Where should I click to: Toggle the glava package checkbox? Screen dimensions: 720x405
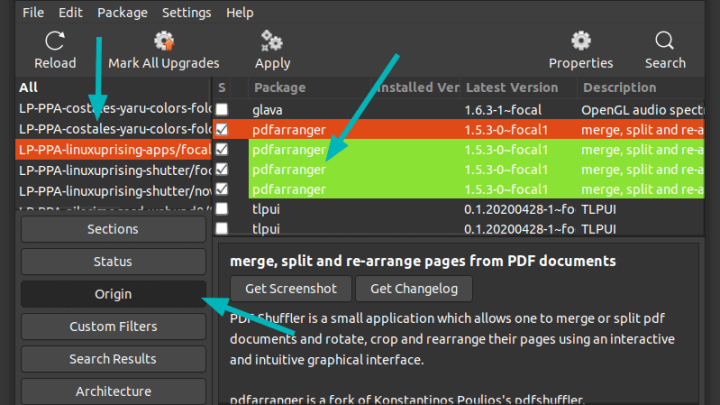click(x=222, y=109)
